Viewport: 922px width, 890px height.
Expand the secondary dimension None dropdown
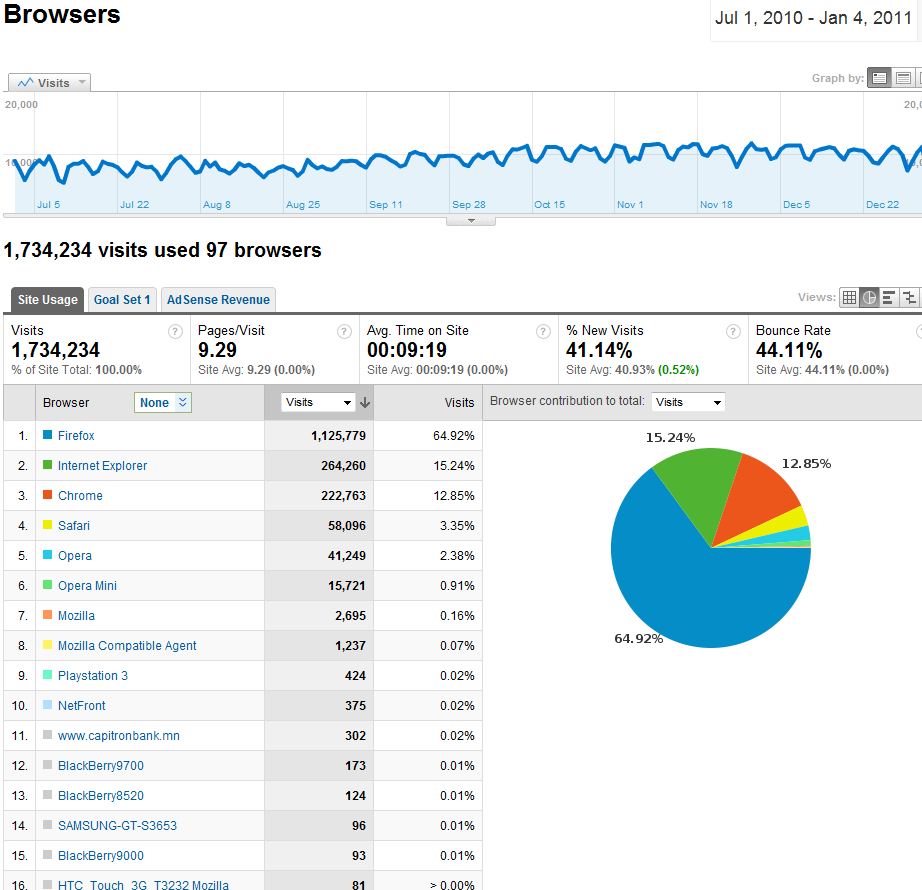(x=163, y=403)
